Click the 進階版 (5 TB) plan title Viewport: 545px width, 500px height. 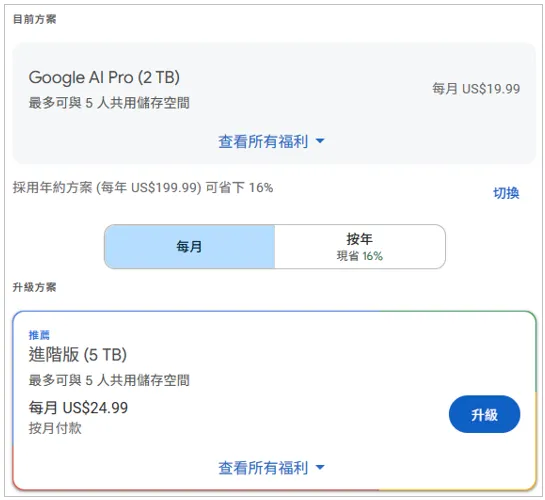(78, 355)
